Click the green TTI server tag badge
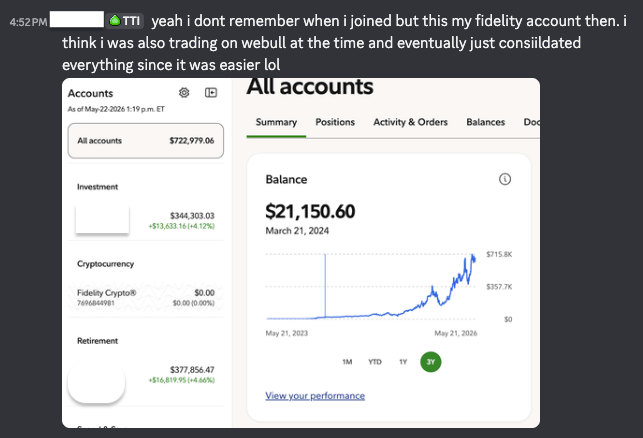The width and height of the screenshot is (643, 438). (125, 21)
